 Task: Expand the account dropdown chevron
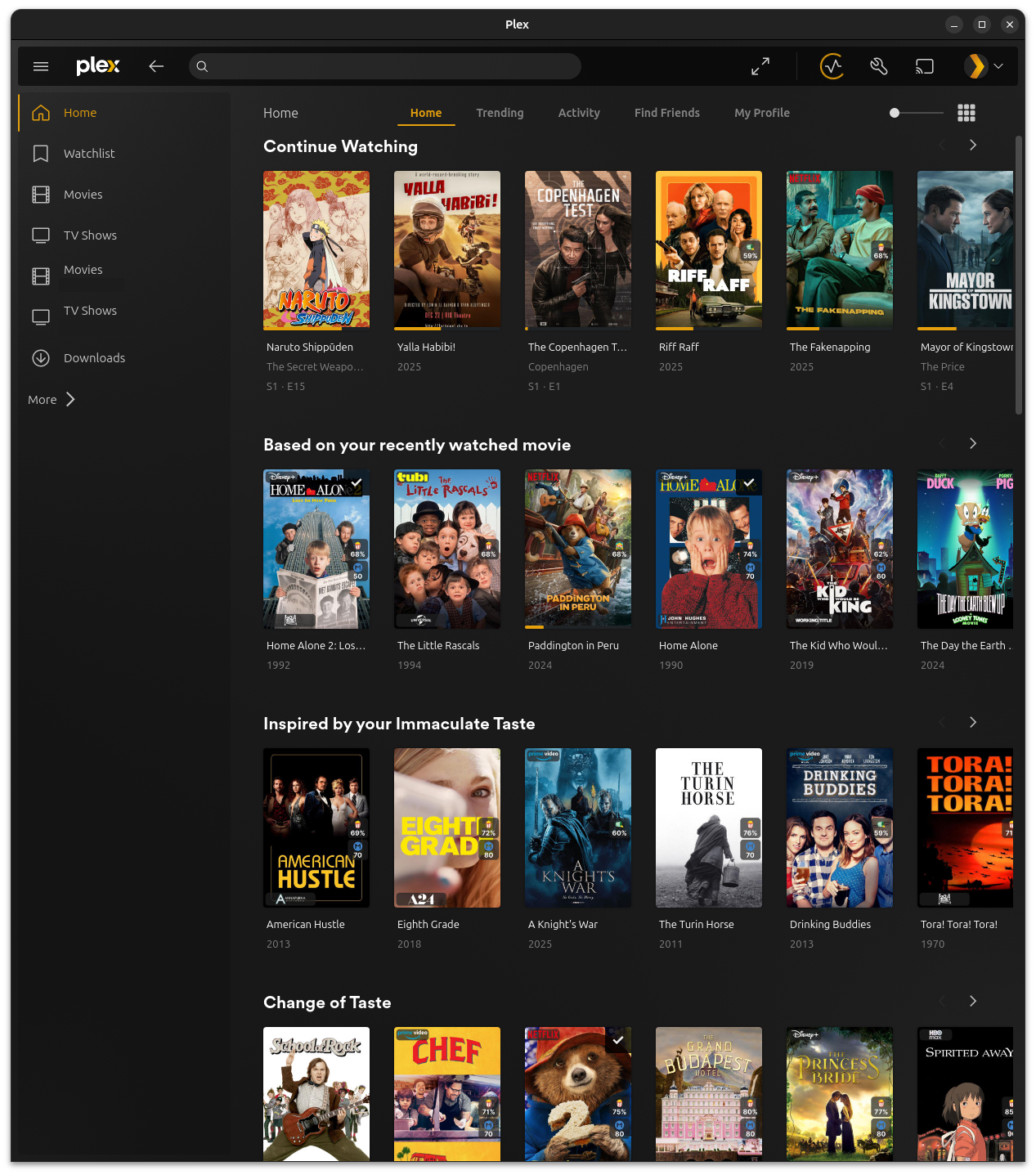[998, 66]
